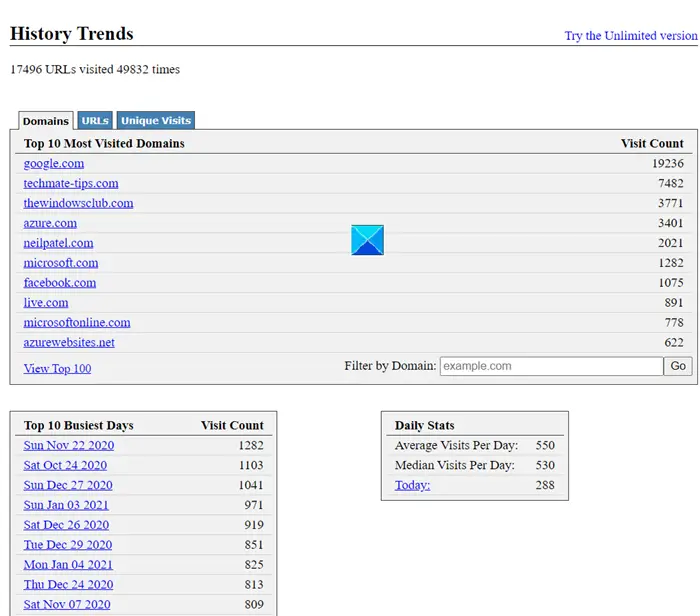Click the 7482 visit count value

pos(671,183)
